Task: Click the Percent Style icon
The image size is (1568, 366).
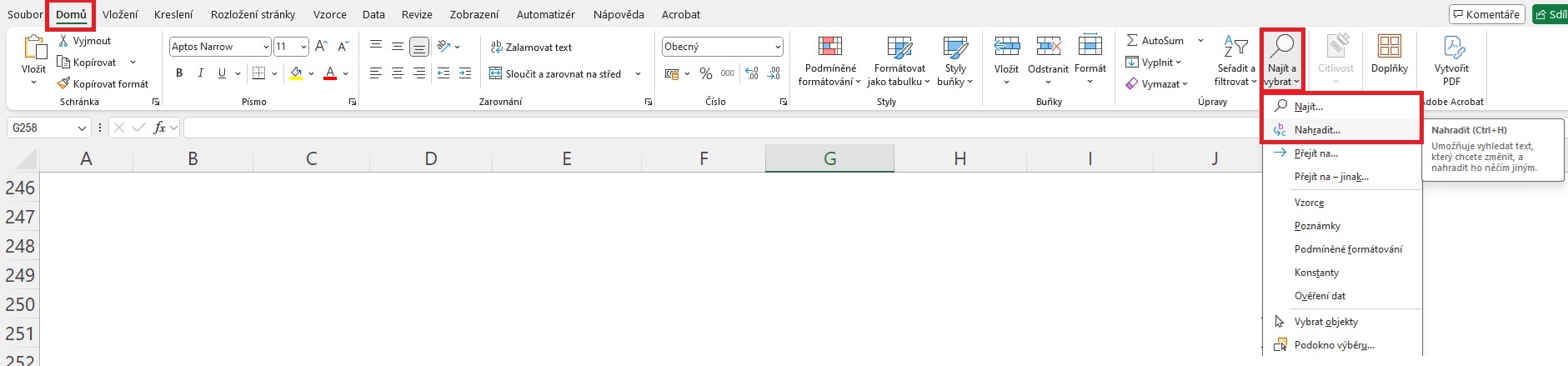Action: click(x=706, y=74)
